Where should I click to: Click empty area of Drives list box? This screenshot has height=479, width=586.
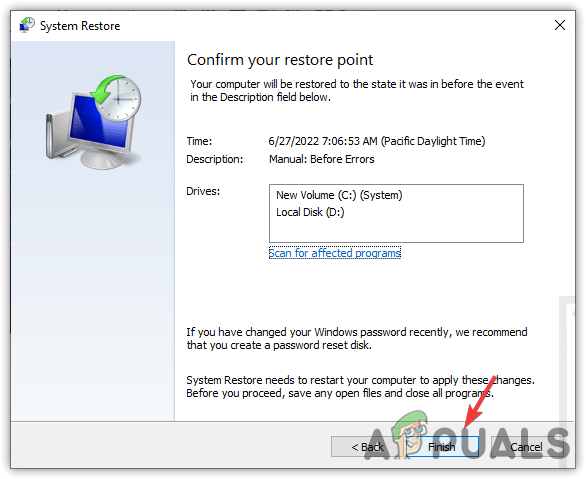[x=396, y=231]
